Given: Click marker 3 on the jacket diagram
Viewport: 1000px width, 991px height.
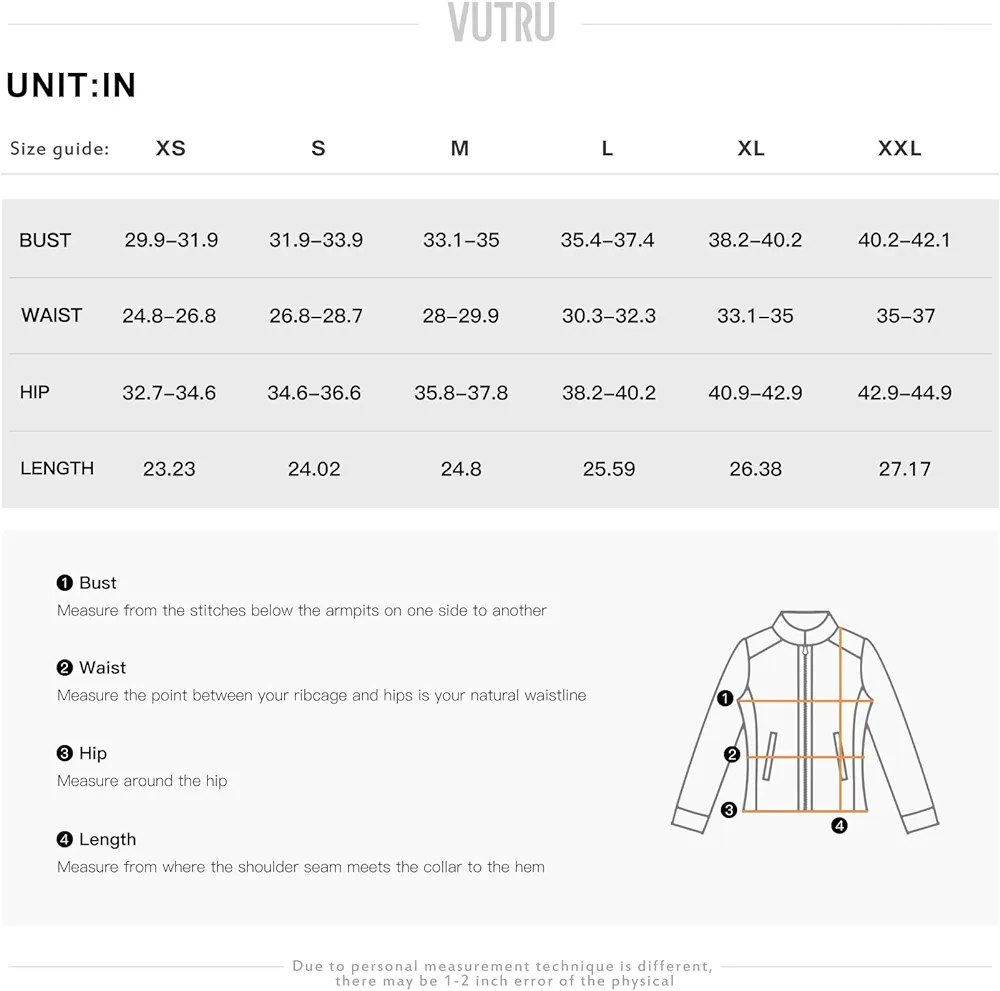Looking at the screenshot, I should pyautogui.click(x=729, y=810).
